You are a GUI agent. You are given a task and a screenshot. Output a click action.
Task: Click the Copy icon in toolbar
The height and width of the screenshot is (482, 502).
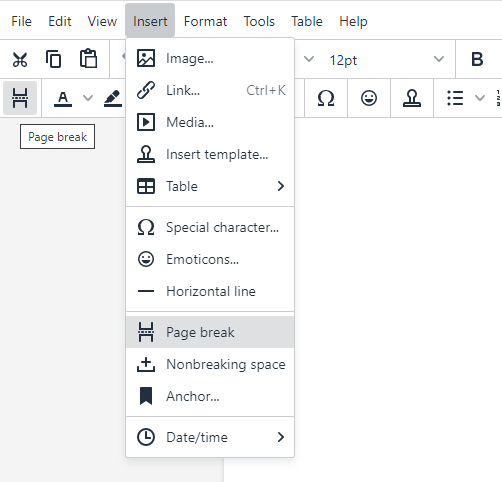coord(53,59)
